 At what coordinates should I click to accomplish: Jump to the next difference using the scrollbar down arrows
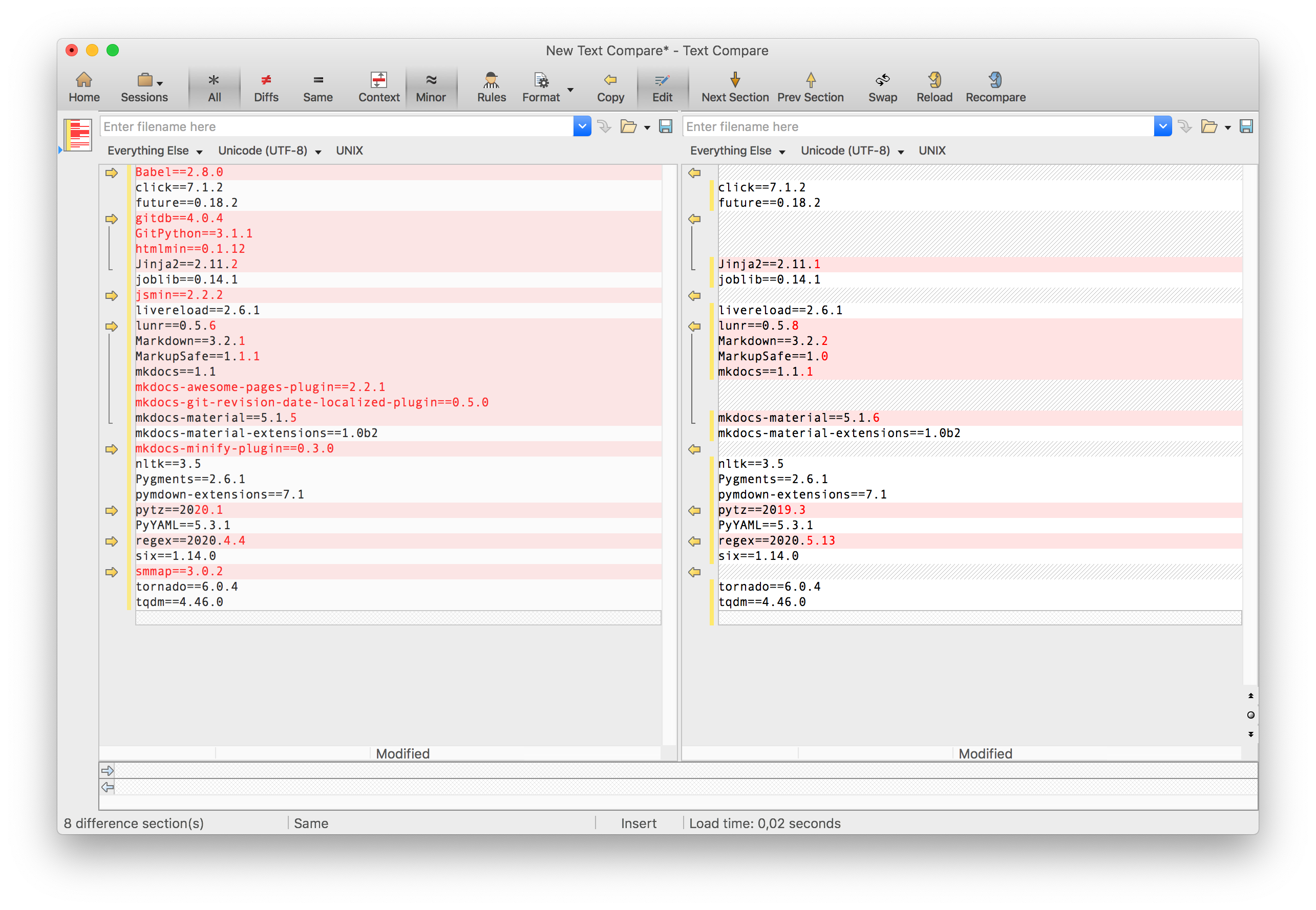pyautogui.click(x=1250, y=734)
